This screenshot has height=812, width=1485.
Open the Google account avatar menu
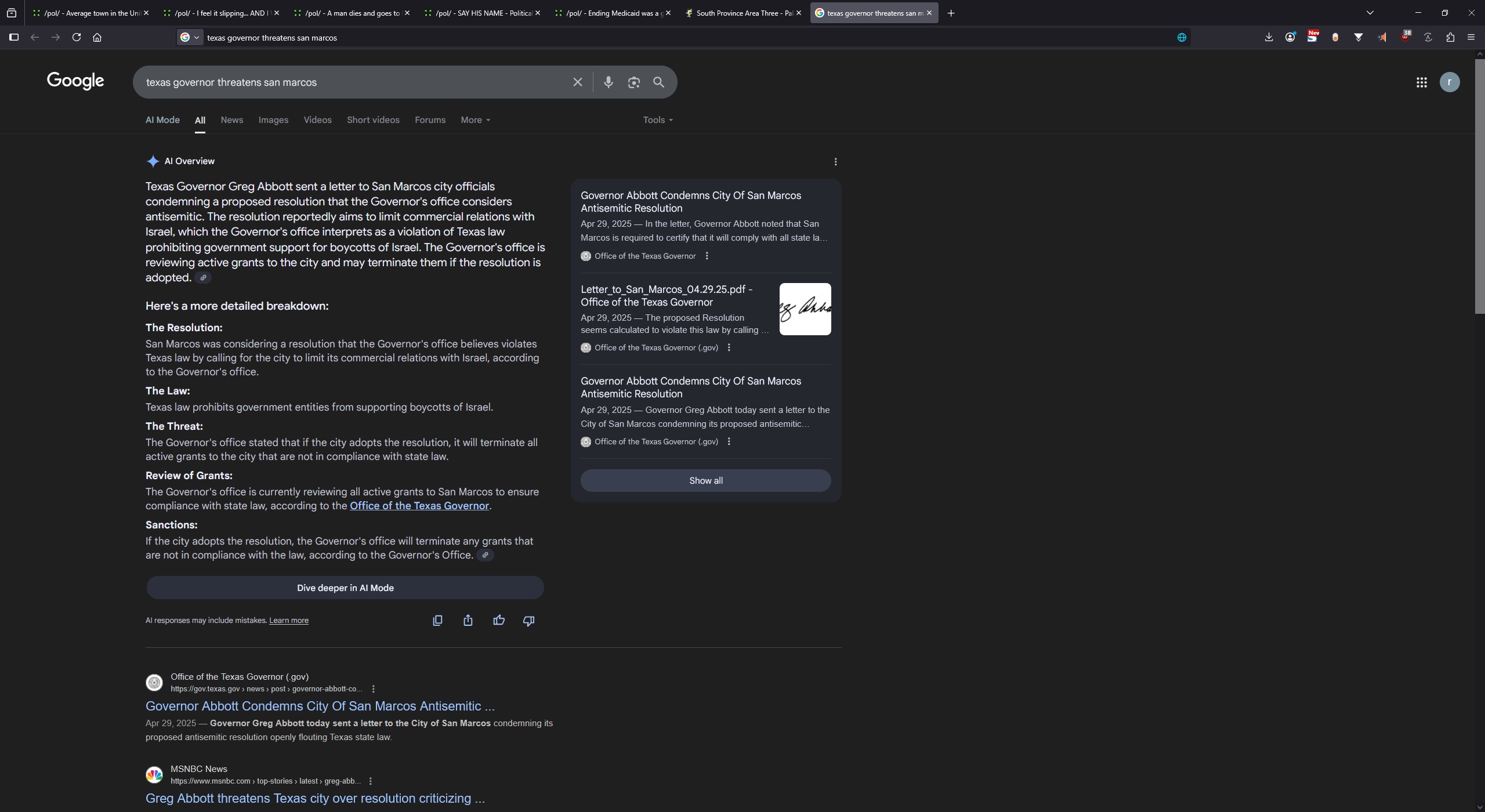[1450, 82]
